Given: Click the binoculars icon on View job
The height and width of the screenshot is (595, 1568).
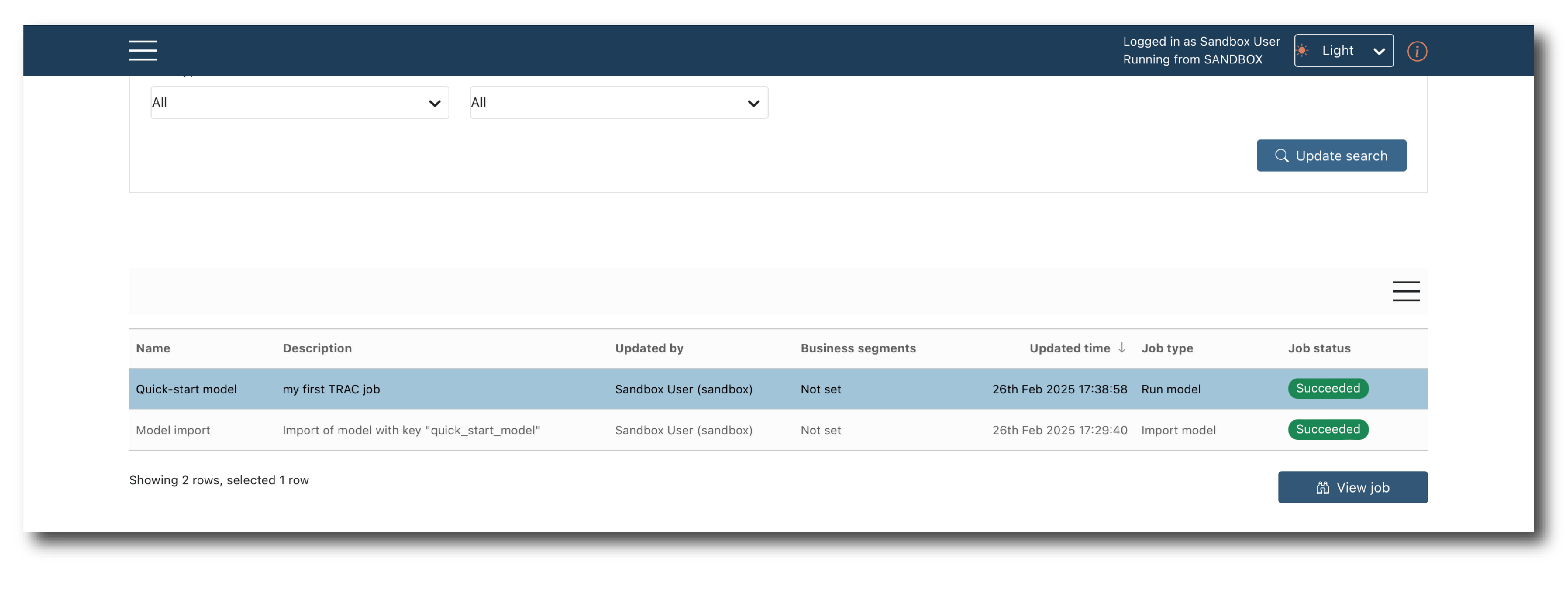Looking at the screenshot, I should pos(1322,488).
